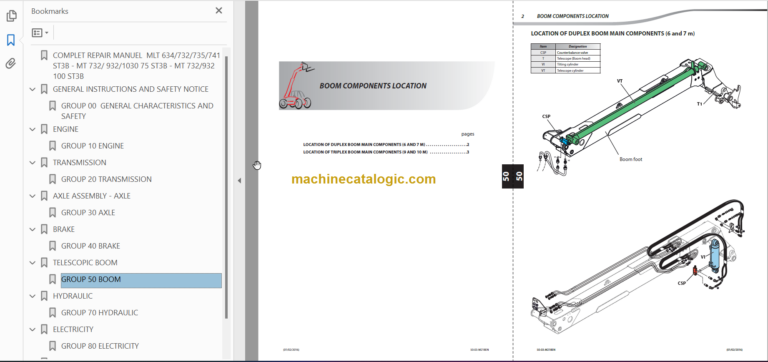Click the duplex boom page heading
Viewport: 768px width, 362px height.
click(612, 33)
